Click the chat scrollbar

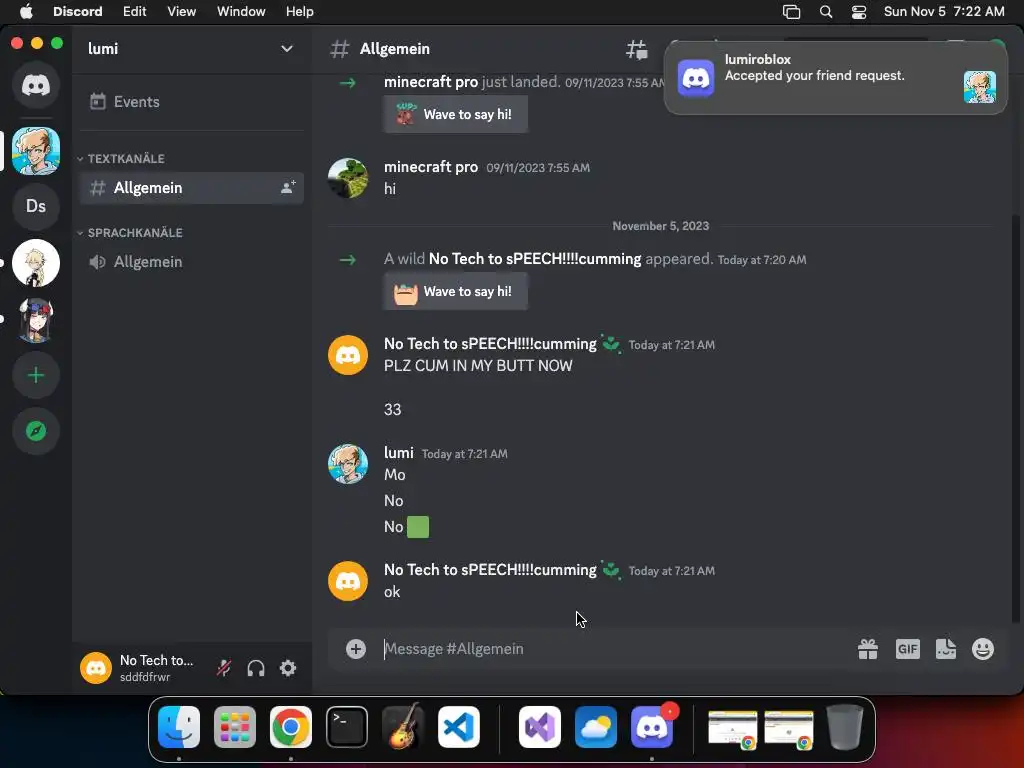[x=1016, y=418]
